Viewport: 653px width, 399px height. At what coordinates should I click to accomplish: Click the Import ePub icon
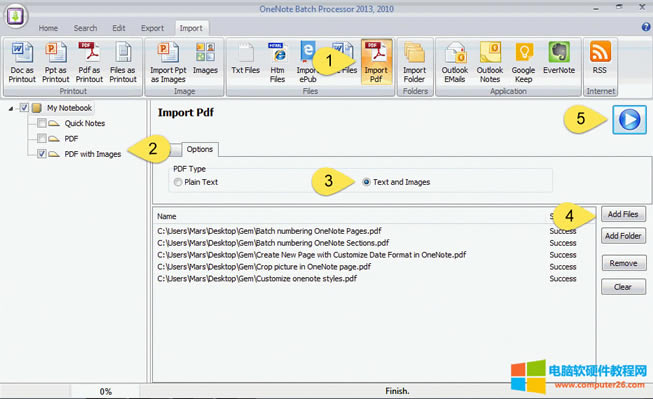pos(307,62)
